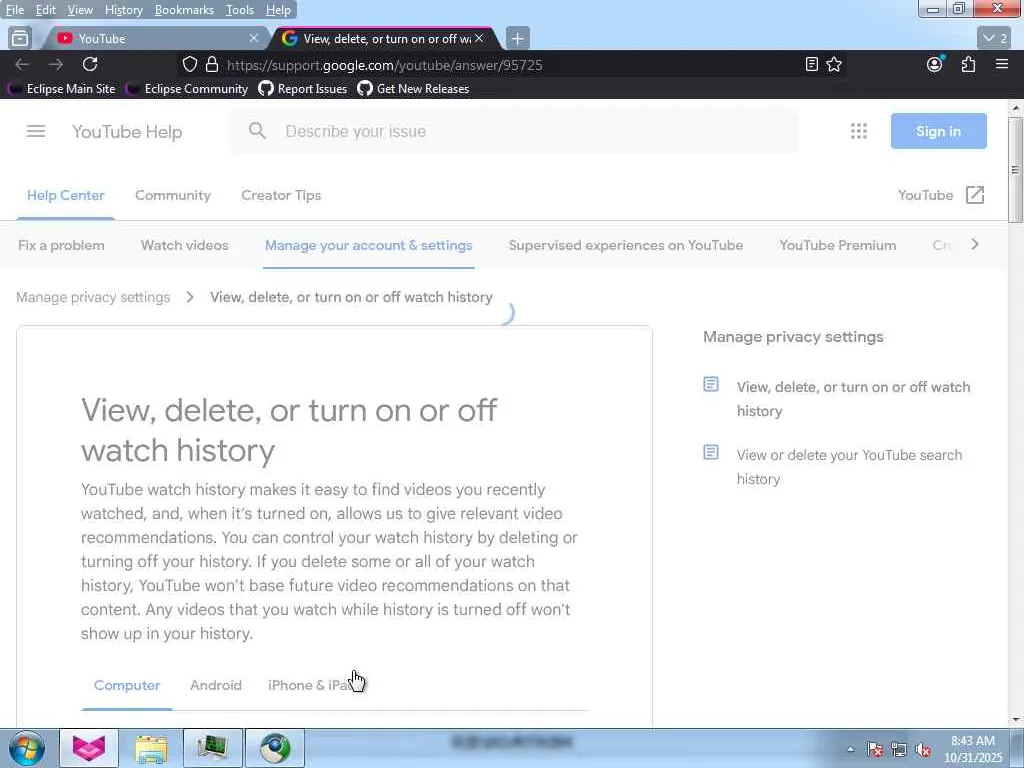Open sidebar link about YouTube search history
This screenshot has height=768, width=1024.
(849, 467)
